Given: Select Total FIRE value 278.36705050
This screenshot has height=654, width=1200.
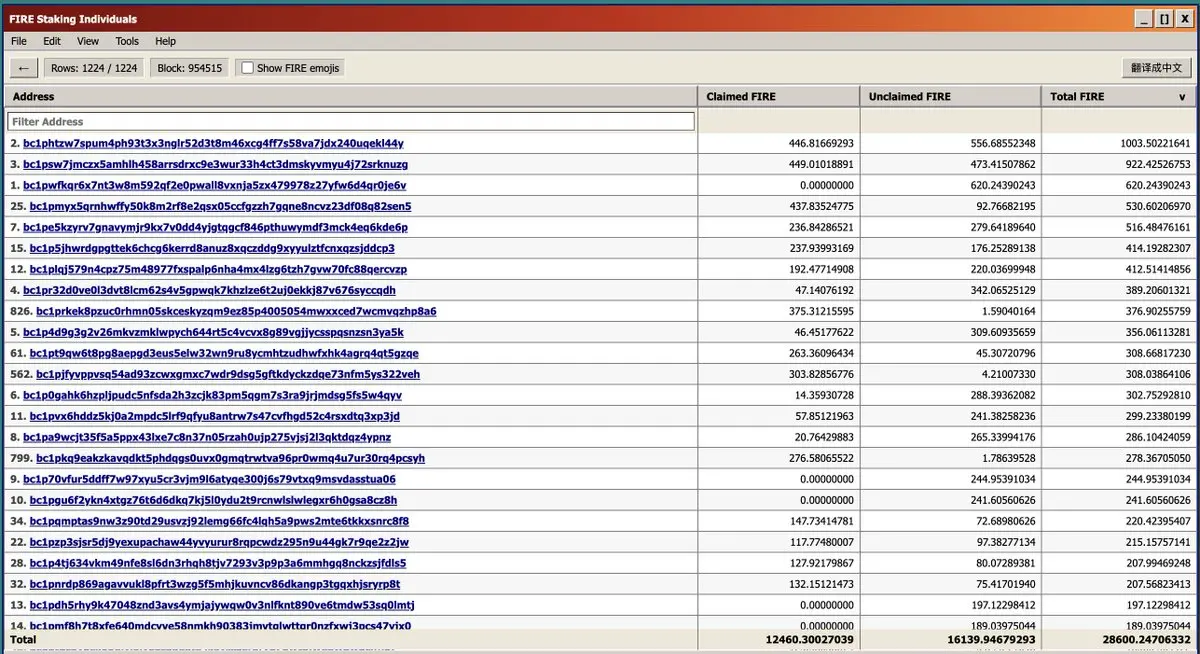Looking at the screenshot, I should coord(1158,459).
